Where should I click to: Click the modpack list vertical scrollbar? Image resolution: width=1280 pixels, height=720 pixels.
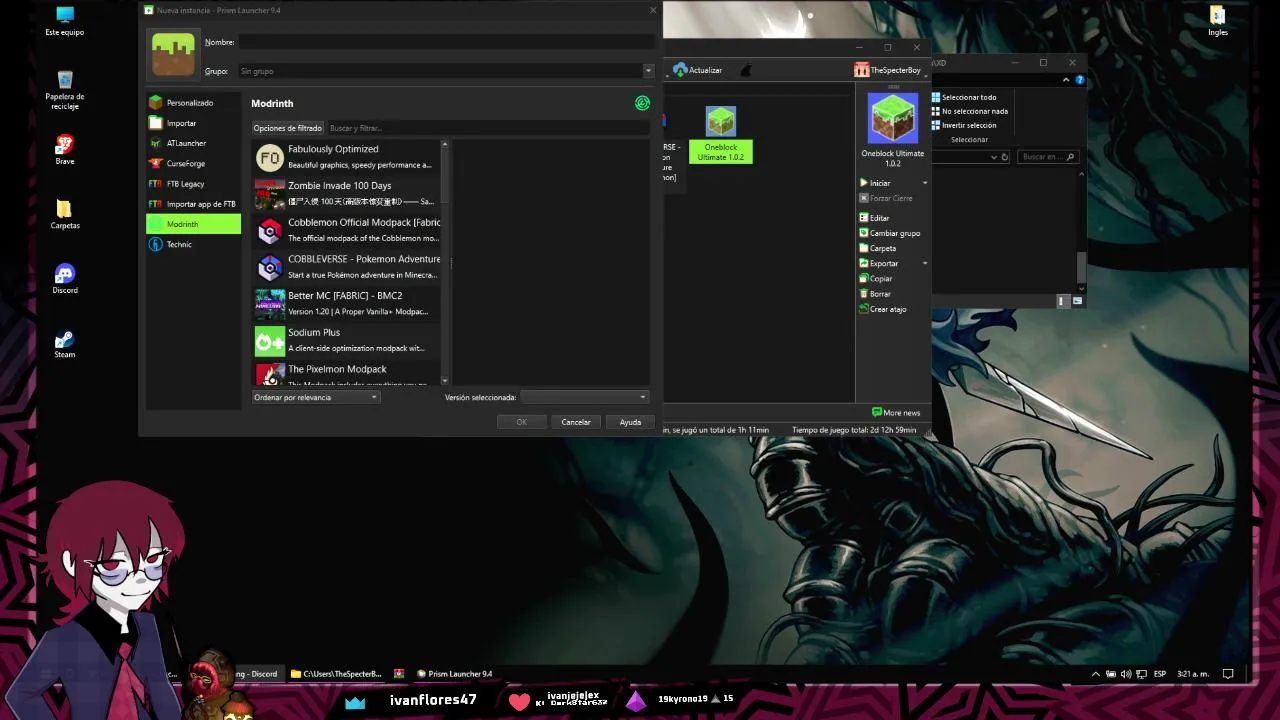pos(445,262)
